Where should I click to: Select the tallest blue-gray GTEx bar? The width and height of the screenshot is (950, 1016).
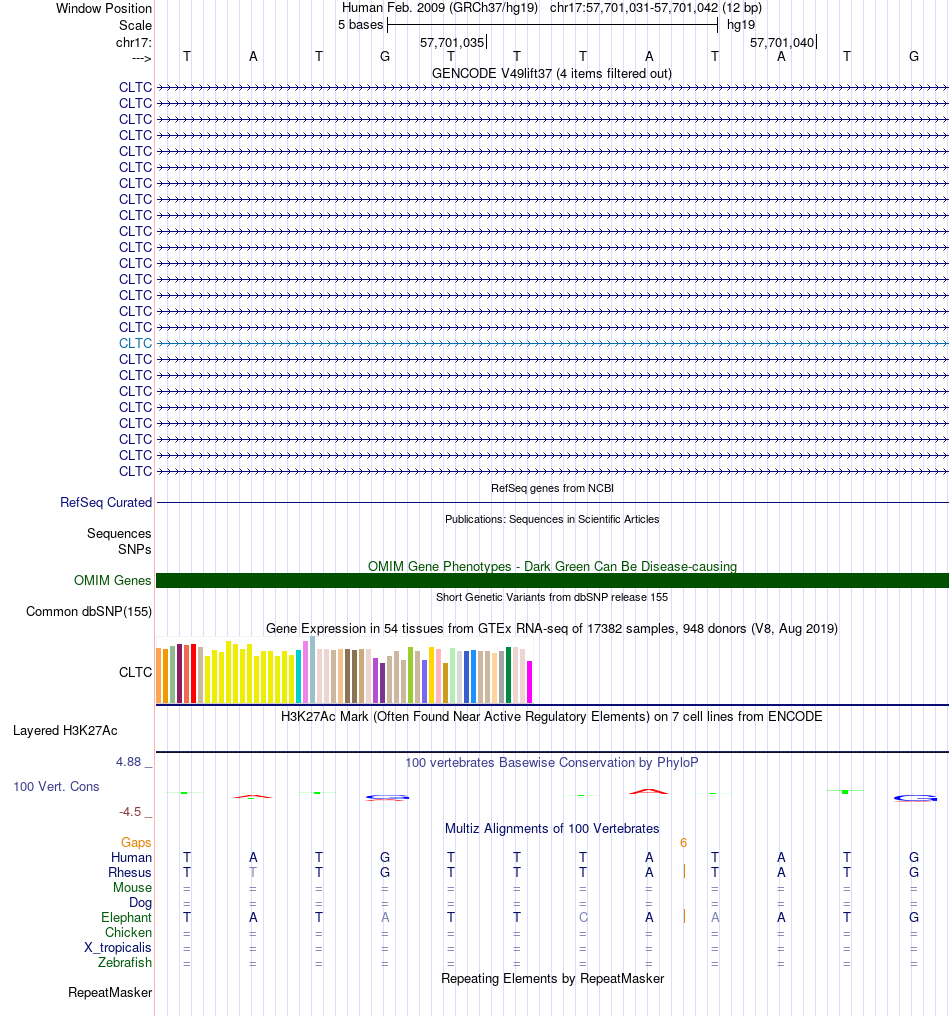coord(312,669)
